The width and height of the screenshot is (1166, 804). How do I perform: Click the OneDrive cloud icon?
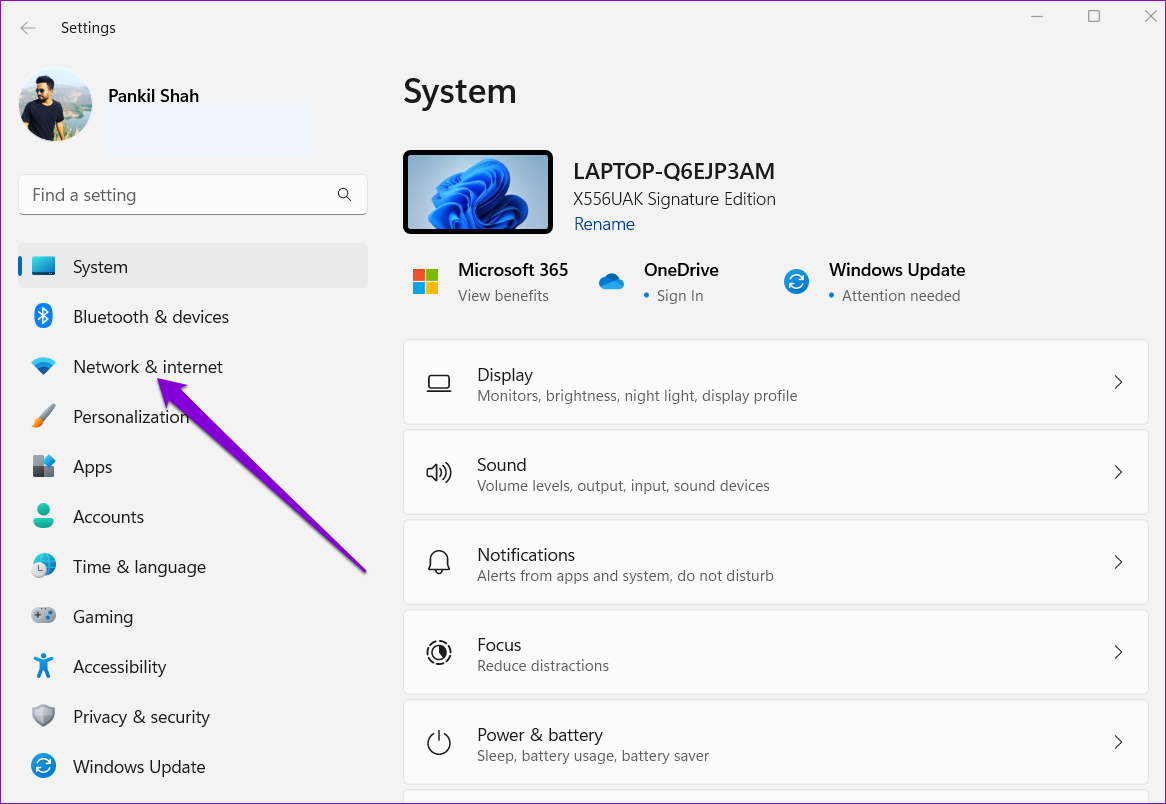611,282
